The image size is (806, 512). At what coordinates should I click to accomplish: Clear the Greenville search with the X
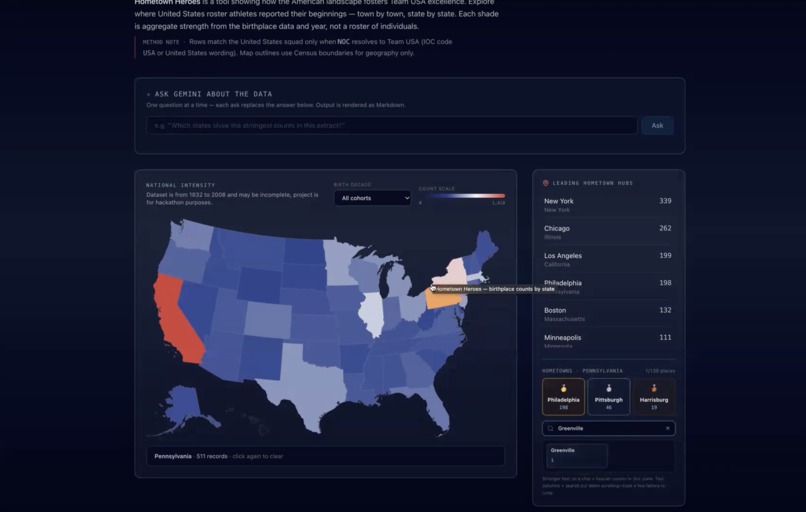point(668,428)
